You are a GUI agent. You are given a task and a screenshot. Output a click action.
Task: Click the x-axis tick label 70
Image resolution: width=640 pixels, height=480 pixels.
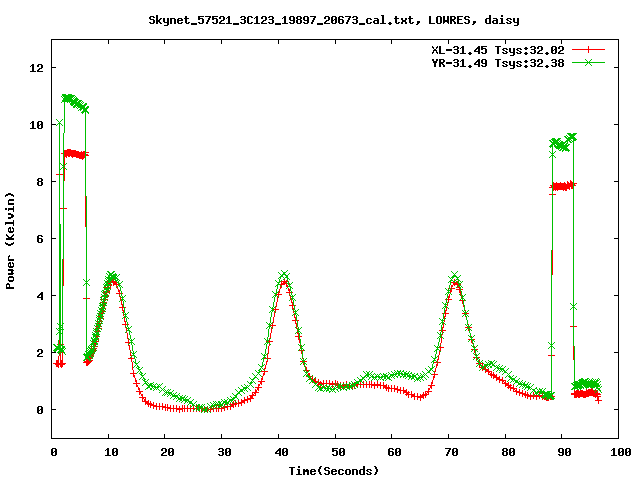pyautogui.click(x=451, y=452)
